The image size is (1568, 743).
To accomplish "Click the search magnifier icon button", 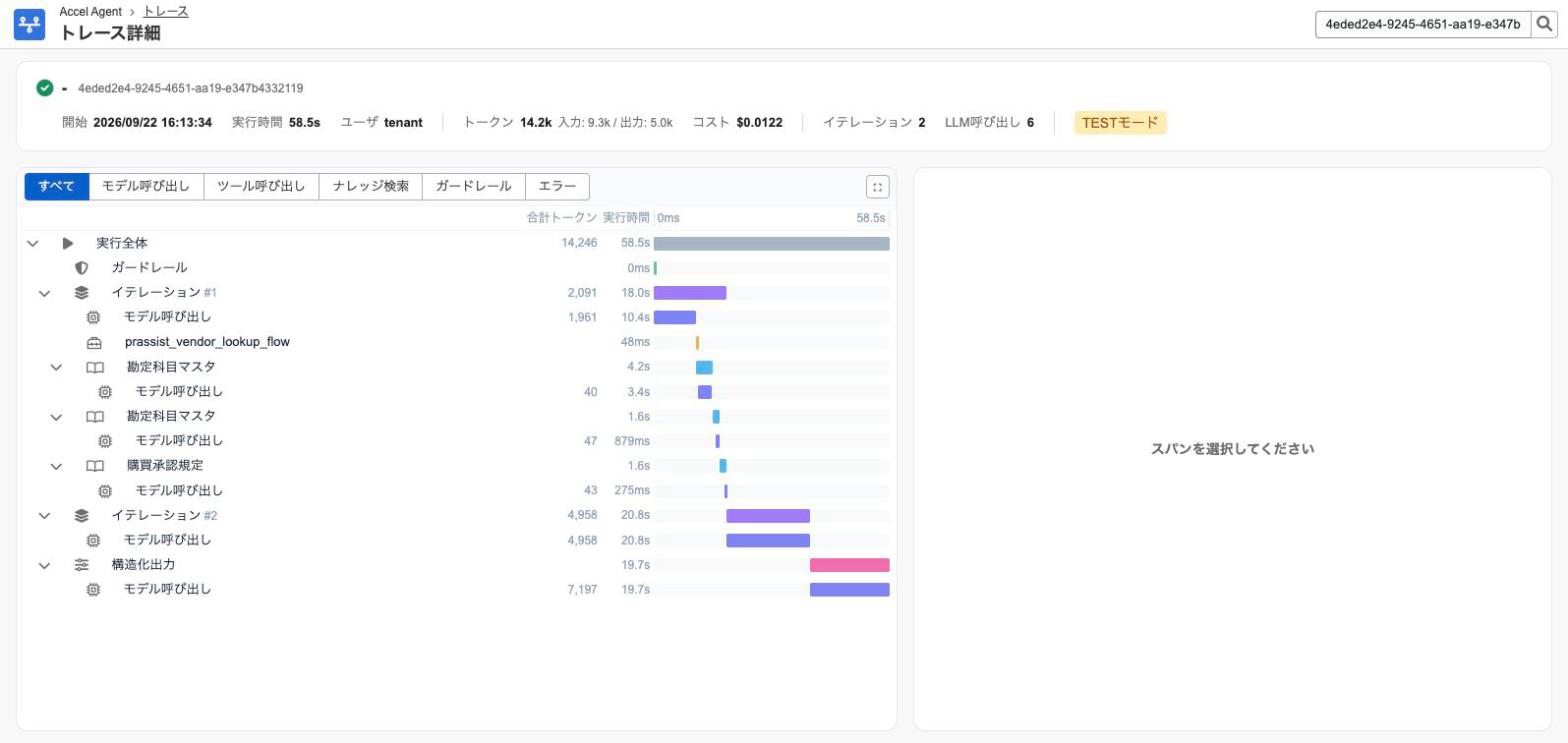I will click(x=1544, y=25).
